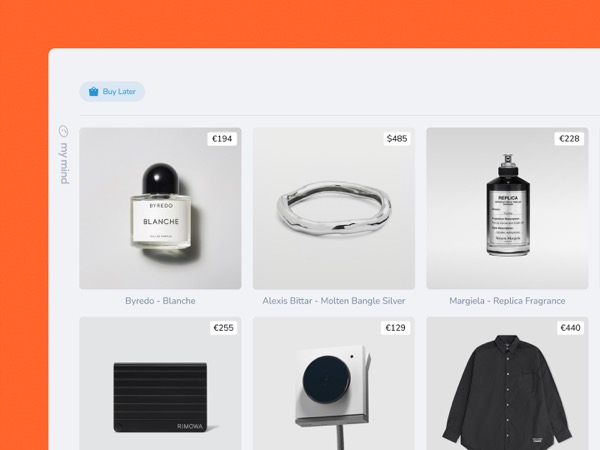Click the $485 price tag

pyautogui.click(x=397, y=139)
